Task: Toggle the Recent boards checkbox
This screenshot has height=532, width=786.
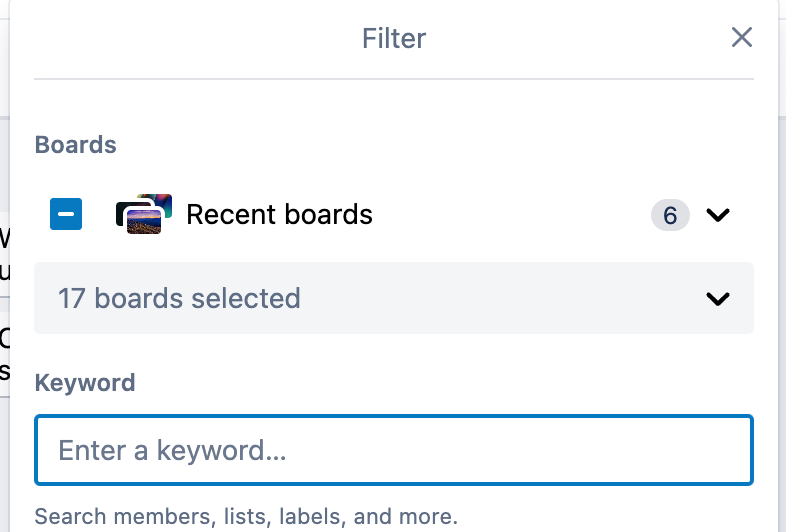Action: [66, 214]
